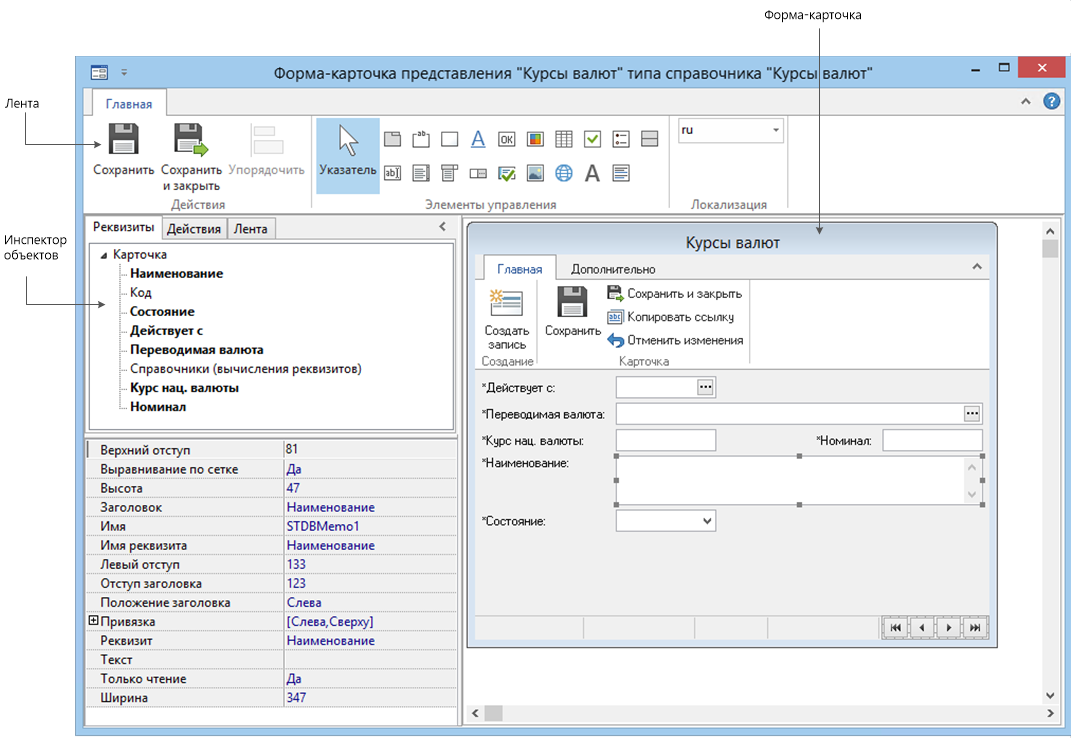Collapse the main ribbon with the chevron
The image size is (1071, 738).
[1026, 102]
